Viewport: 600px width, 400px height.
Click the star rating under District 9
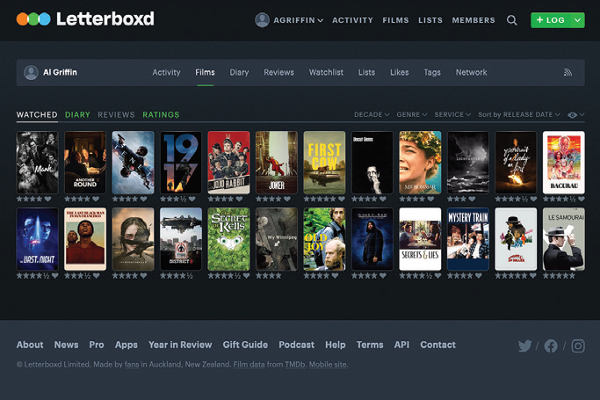point(176,276)
